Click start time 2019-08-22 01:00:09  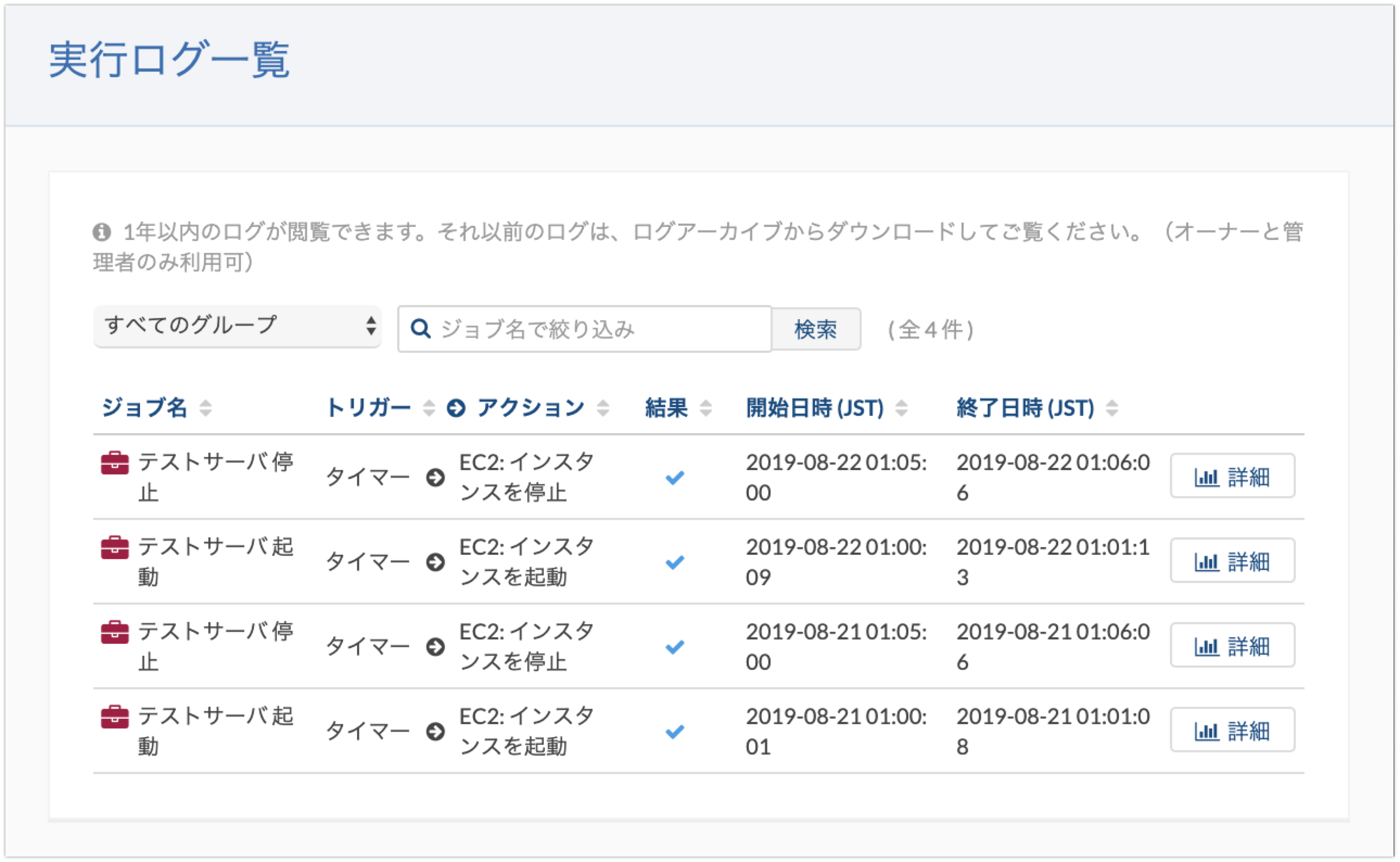pos(836,562)
